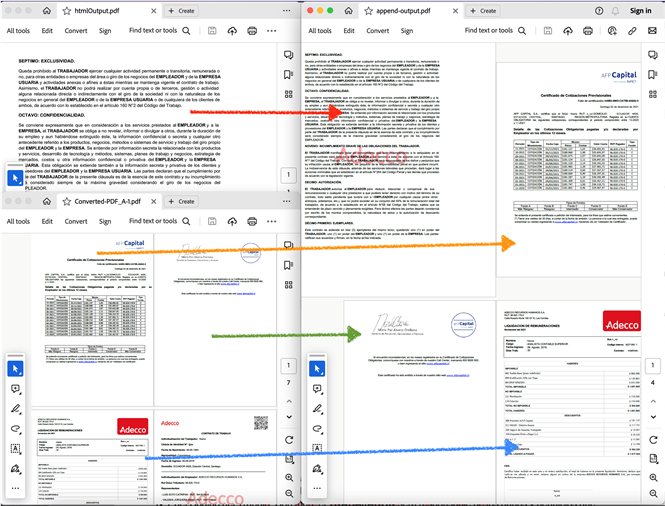Click the Sign in button
Screen dimensions: 665x506
point(640,10)
